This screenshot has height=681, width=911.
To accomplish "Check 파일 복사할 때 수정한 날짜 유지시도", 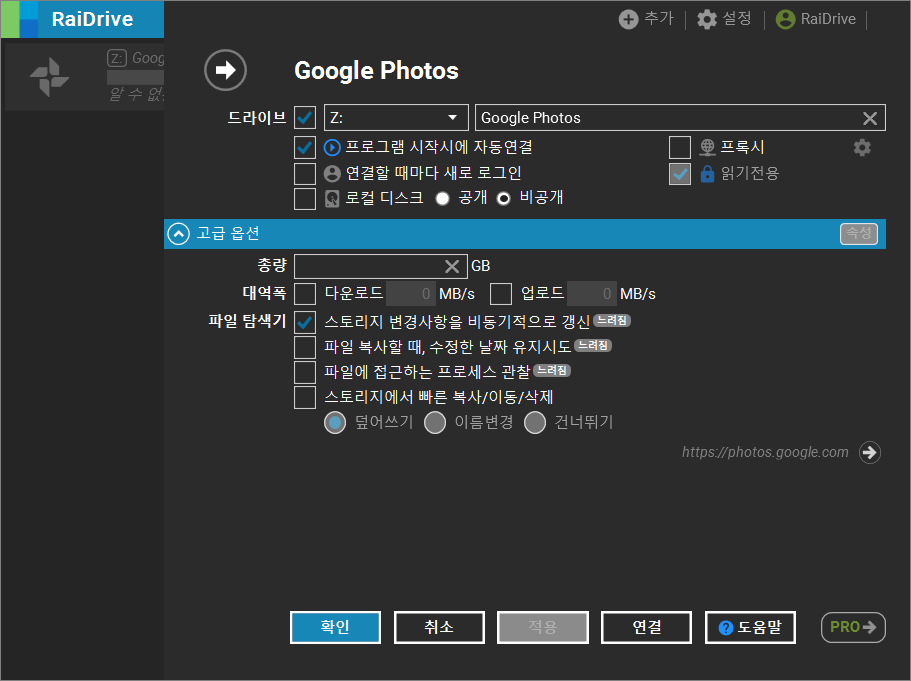I will point(305,347).
